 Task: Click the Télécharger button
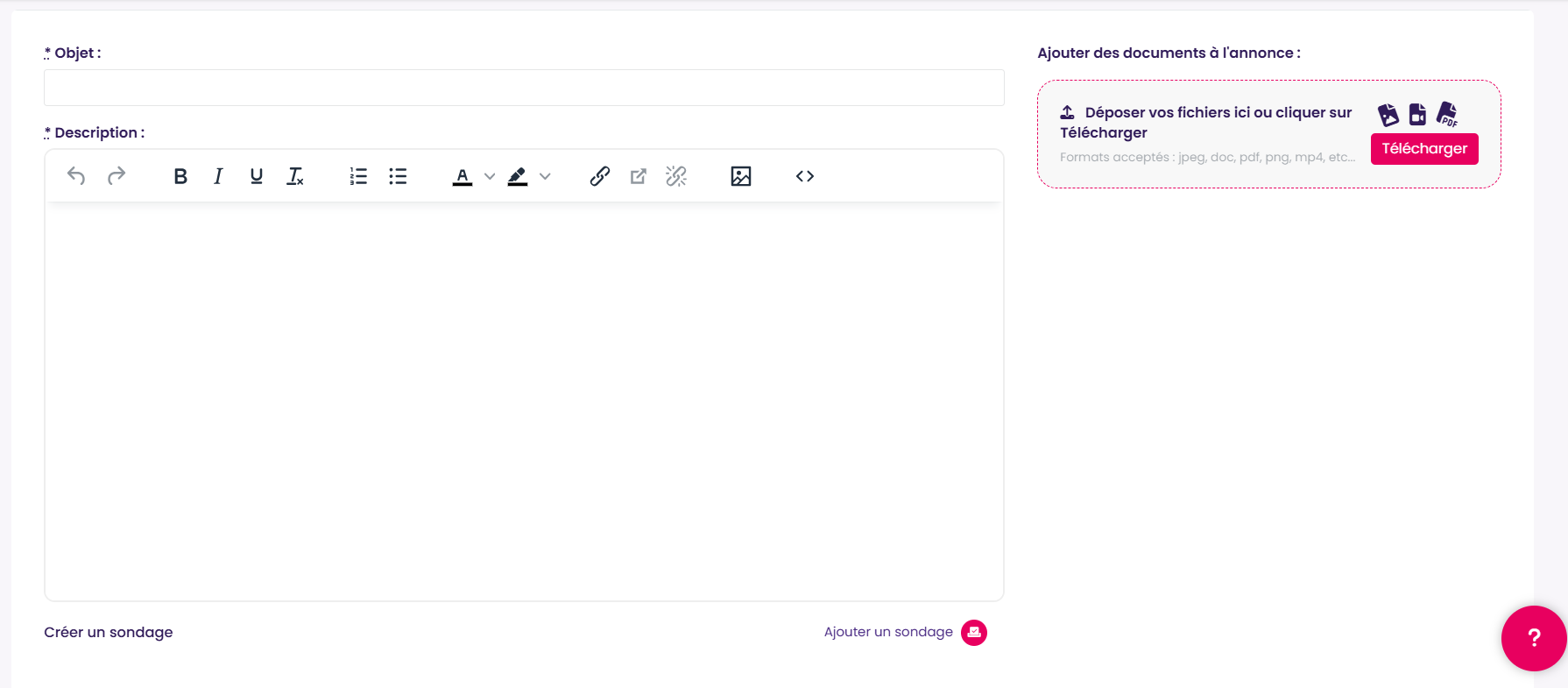click(1424, 149)
